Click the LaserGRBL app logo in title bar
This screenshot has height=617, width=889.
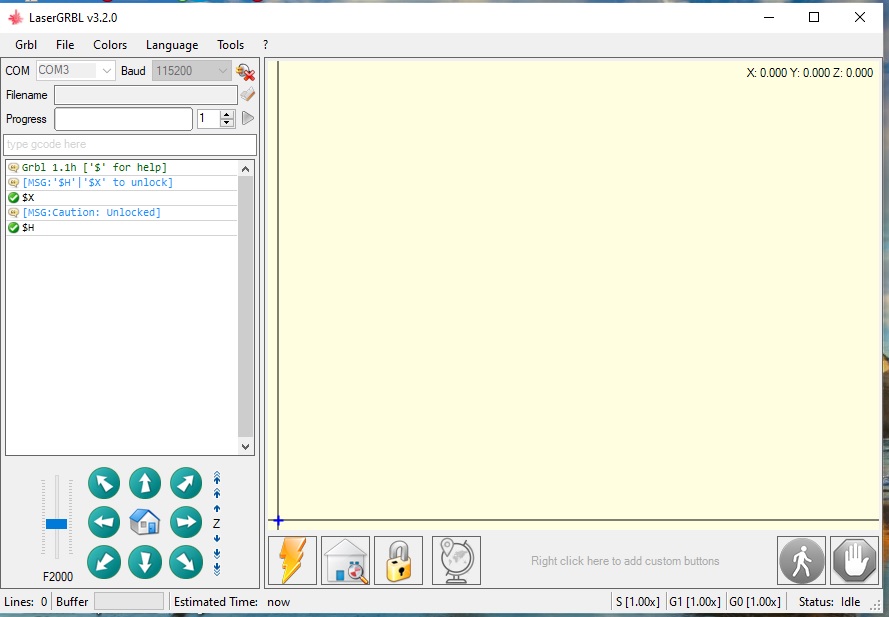point(15,18)
